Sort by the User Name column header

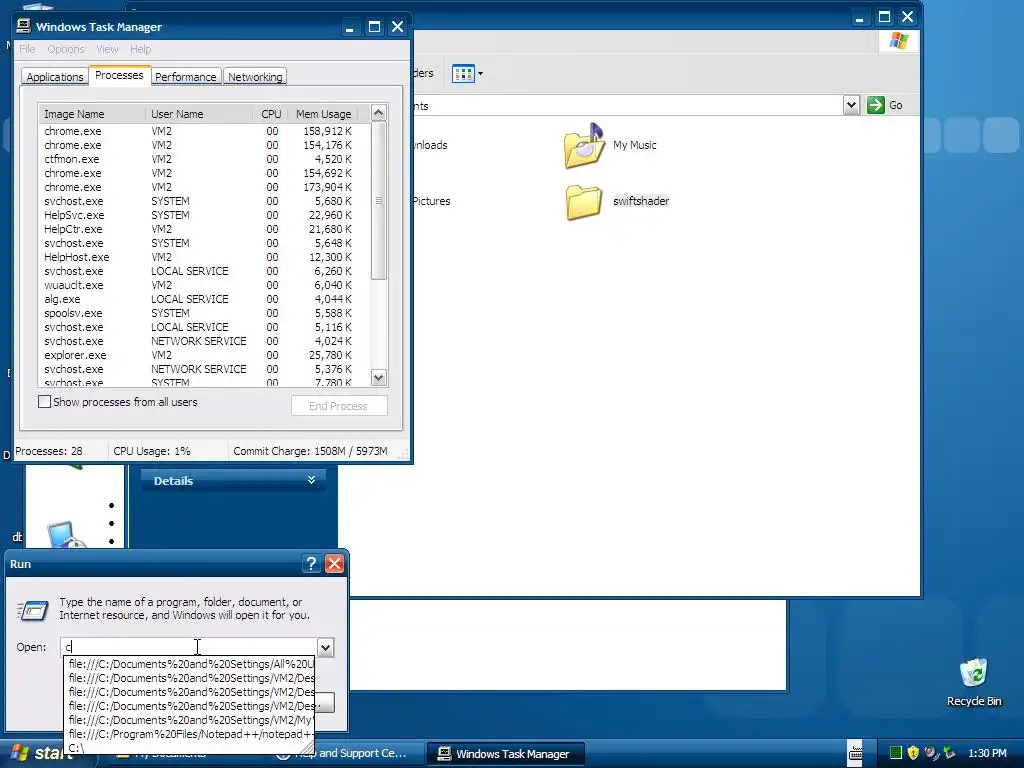click(199, 114)
